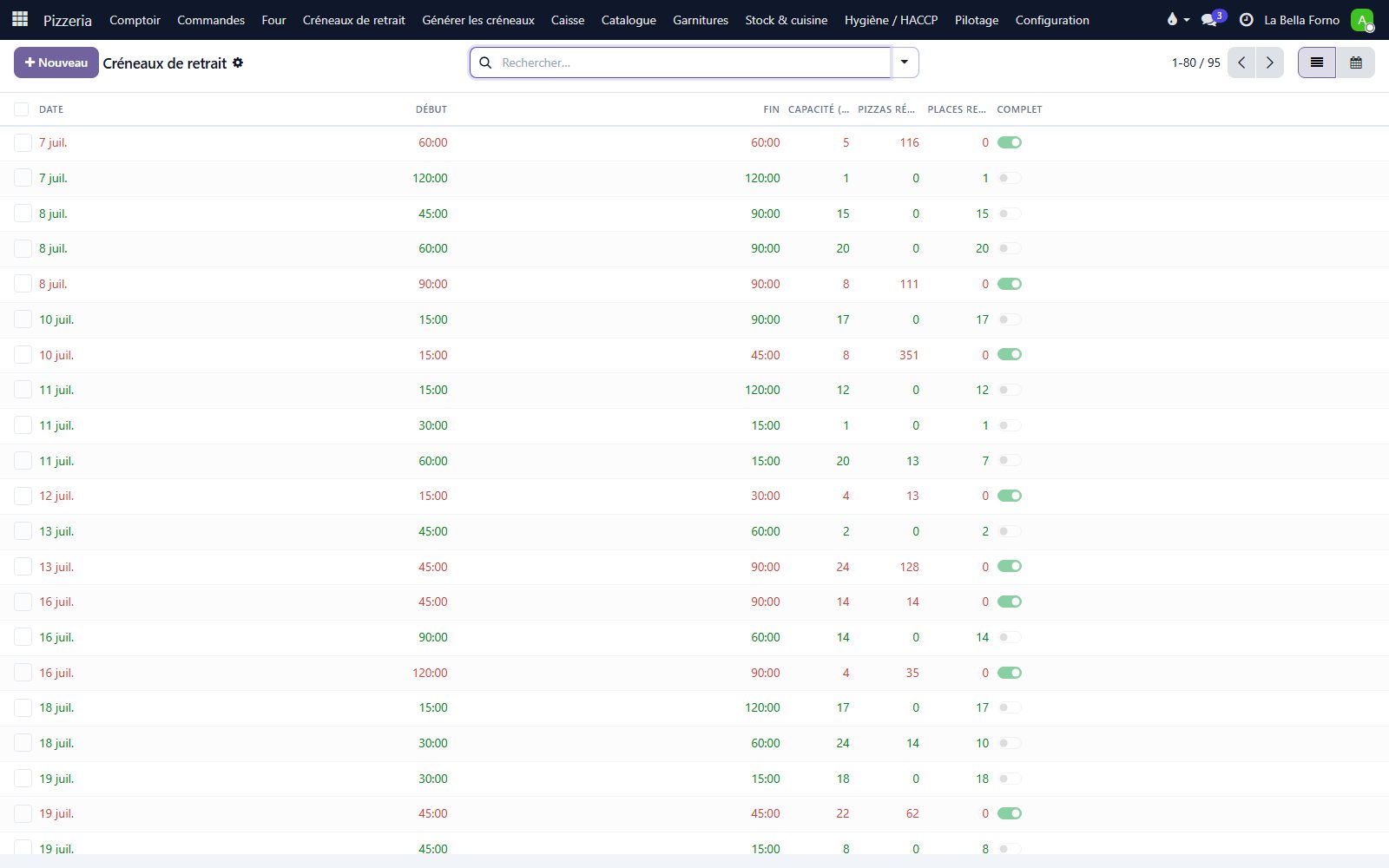Screen dimensions: 1389x868
Task: Click the gear next to Créneaux de retrait
Action: [x=238, y=62]
